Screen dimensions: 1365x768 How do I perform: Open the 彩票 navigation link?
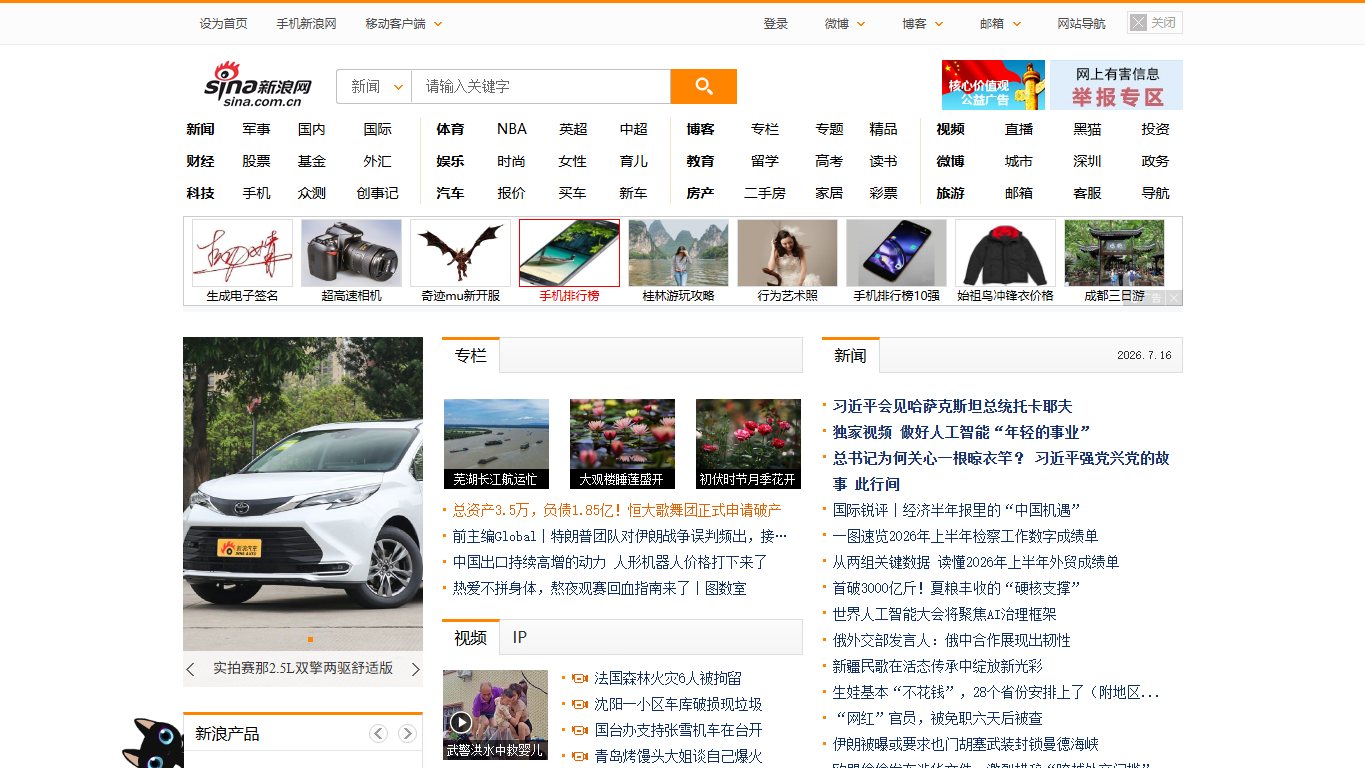coord(883,193)
